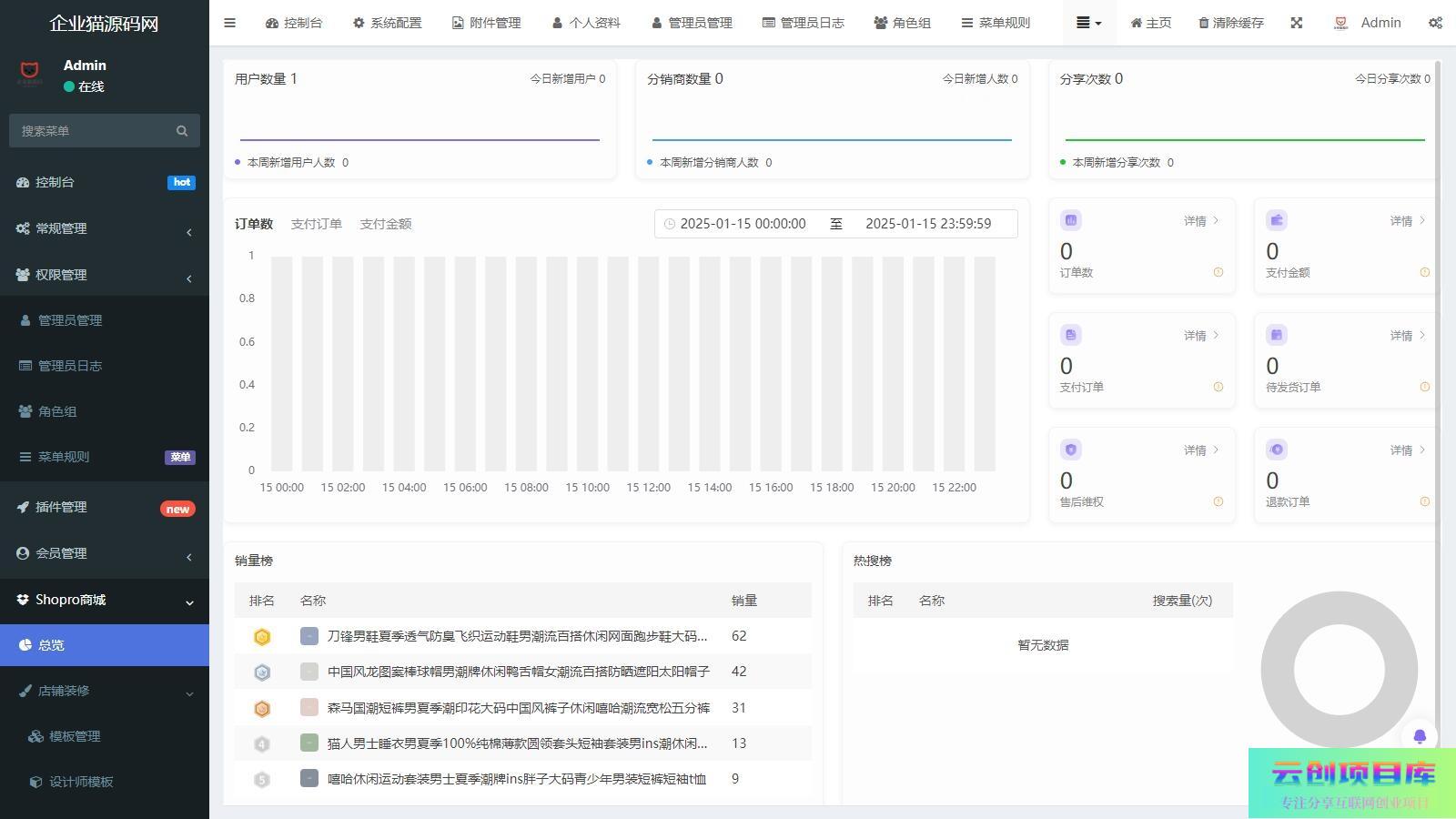Switch to the 支付订单 chart tab

[316, 224]
